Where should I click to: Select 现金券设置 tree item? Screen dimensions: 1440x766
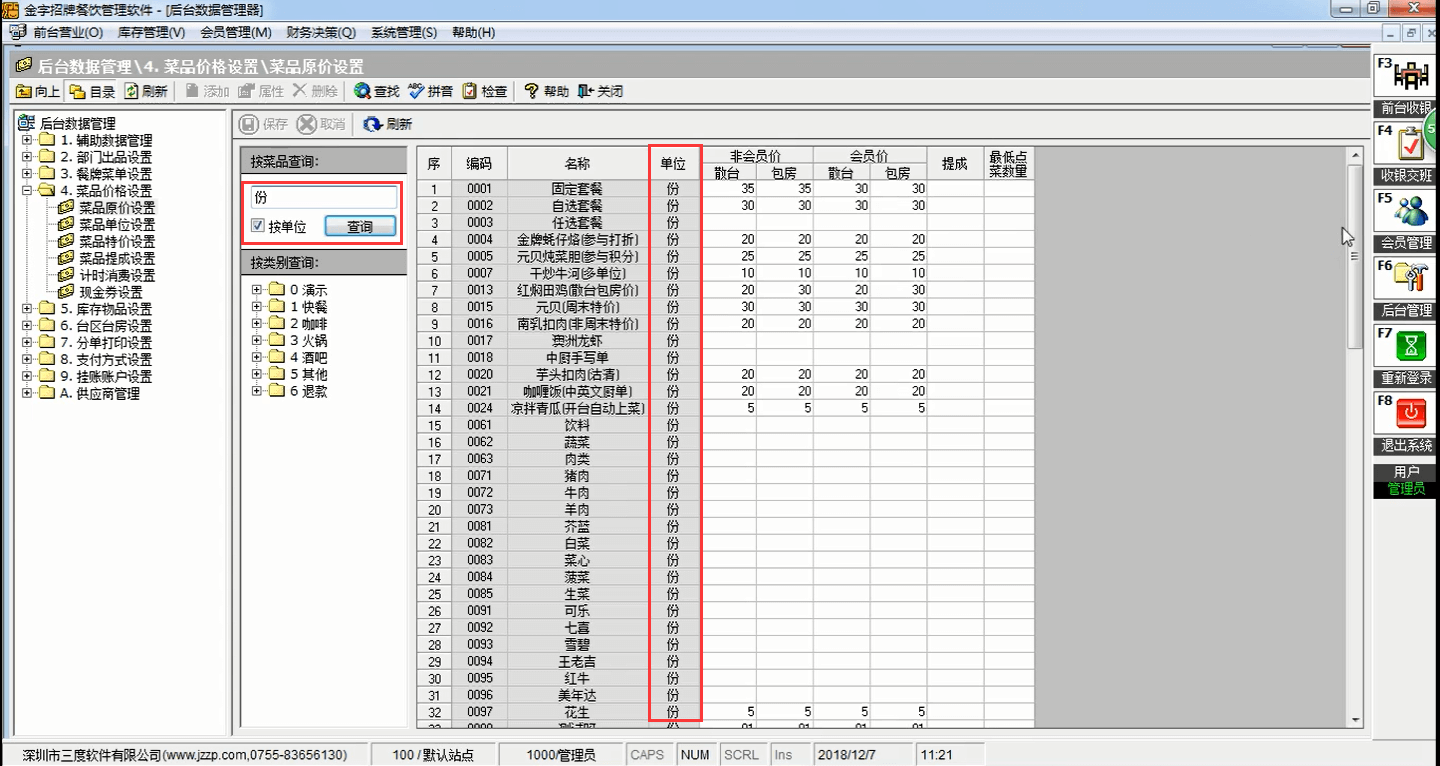tap(110, 292)
